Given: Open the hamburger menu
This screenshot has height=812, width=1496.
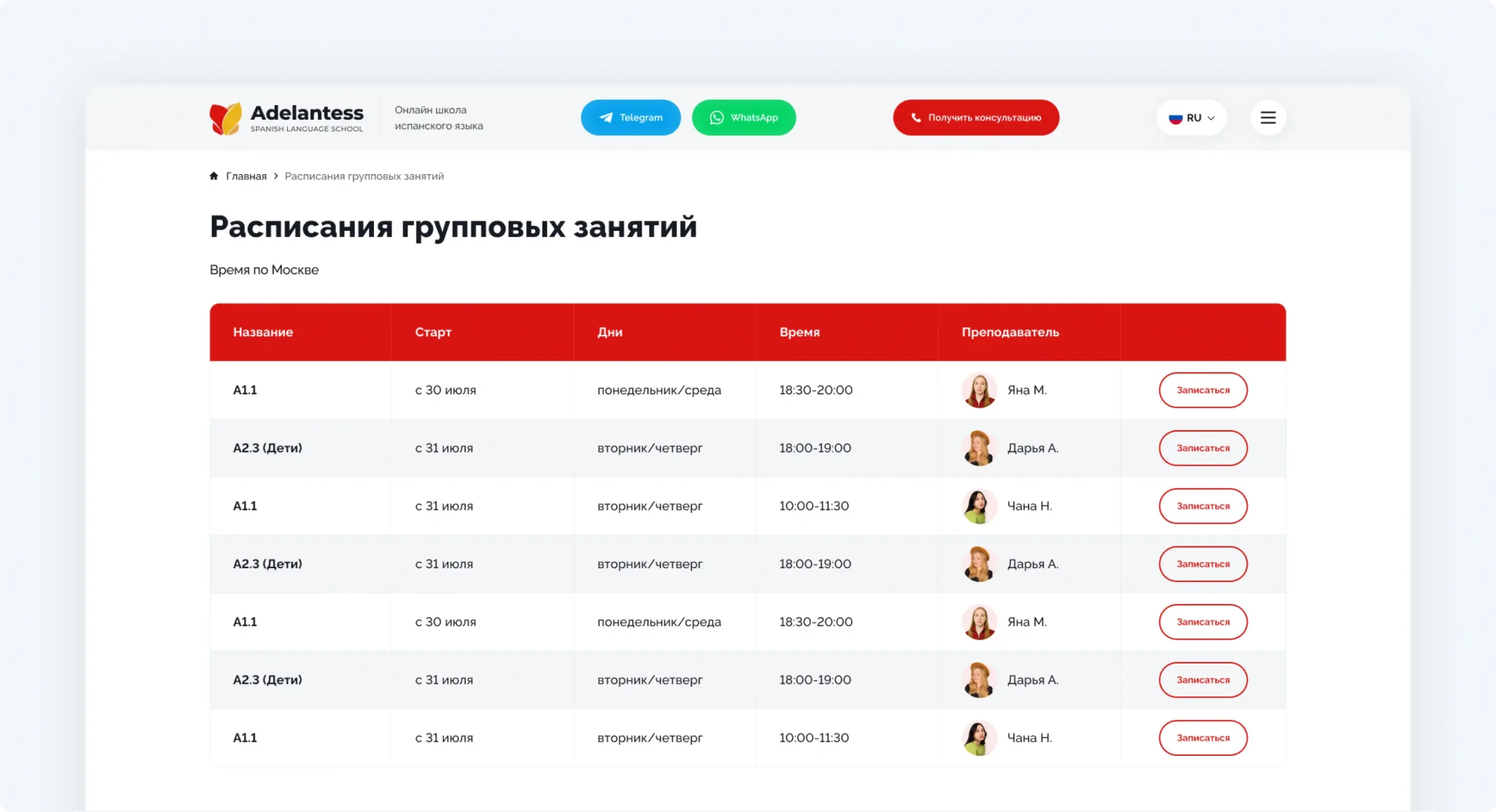Looking at the screenshot, I should (1268, 117).
